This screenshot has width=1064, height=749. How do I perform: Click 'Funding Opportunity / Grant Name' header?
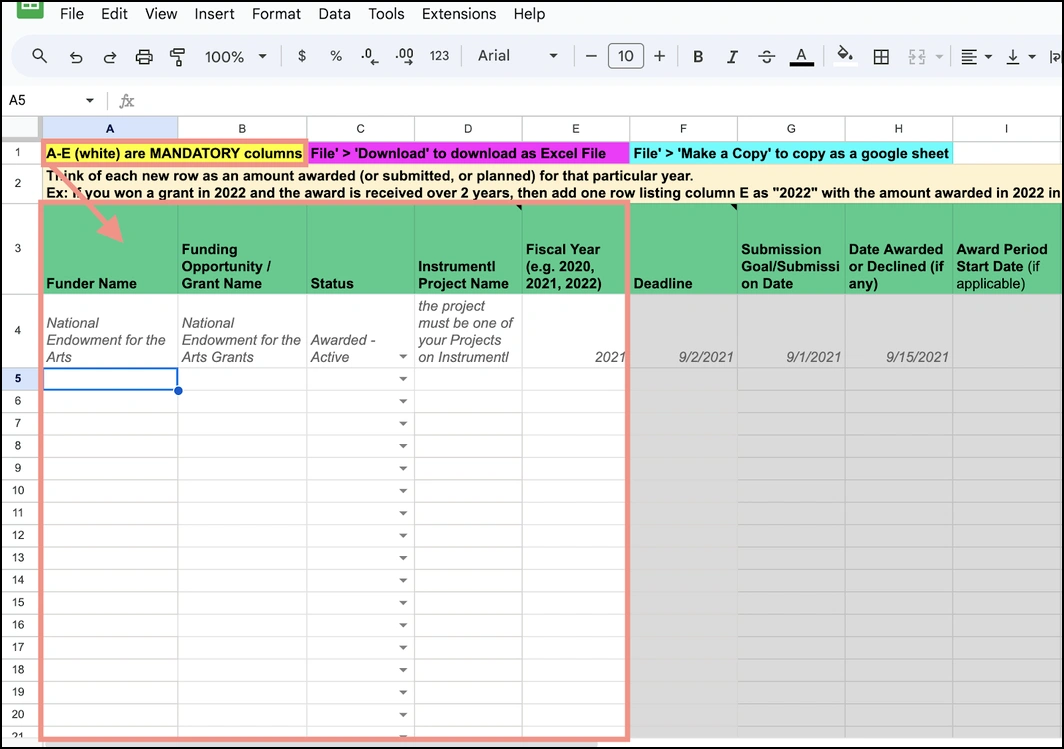coord(242,249)
